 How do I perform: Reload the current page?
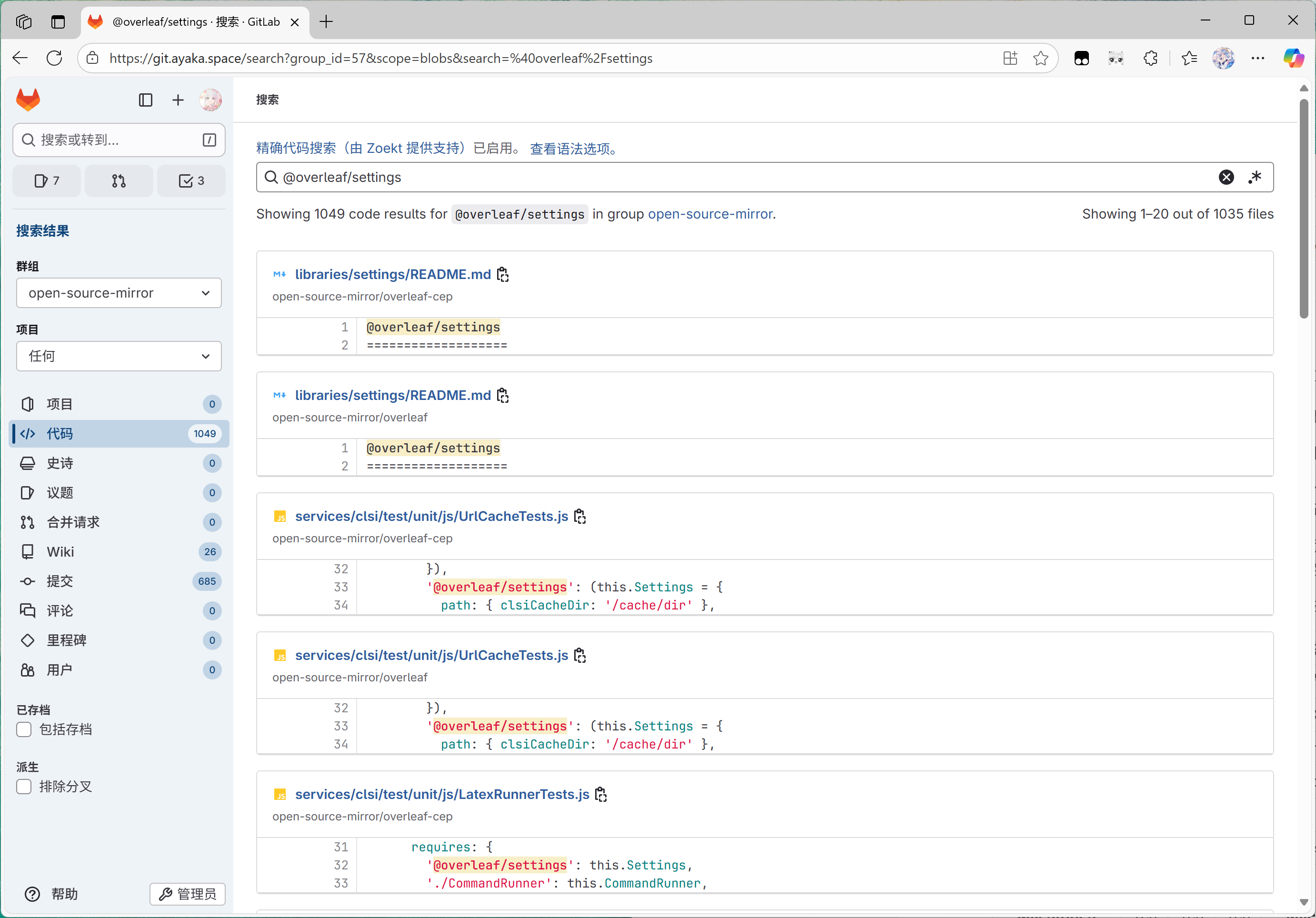[x=54, y=58]
